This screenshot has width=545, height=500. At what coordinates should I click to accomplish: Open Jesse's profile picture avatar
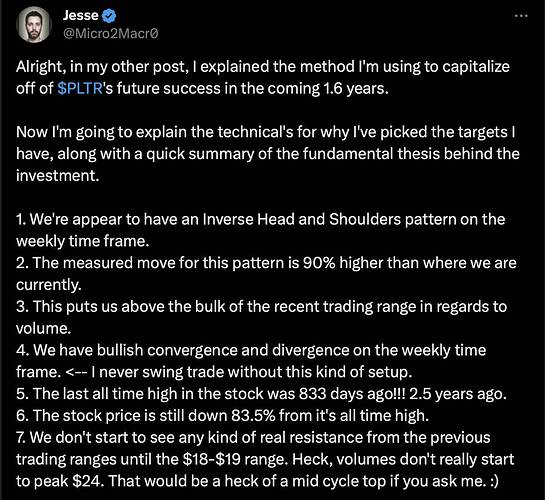(x=34, y=24)
